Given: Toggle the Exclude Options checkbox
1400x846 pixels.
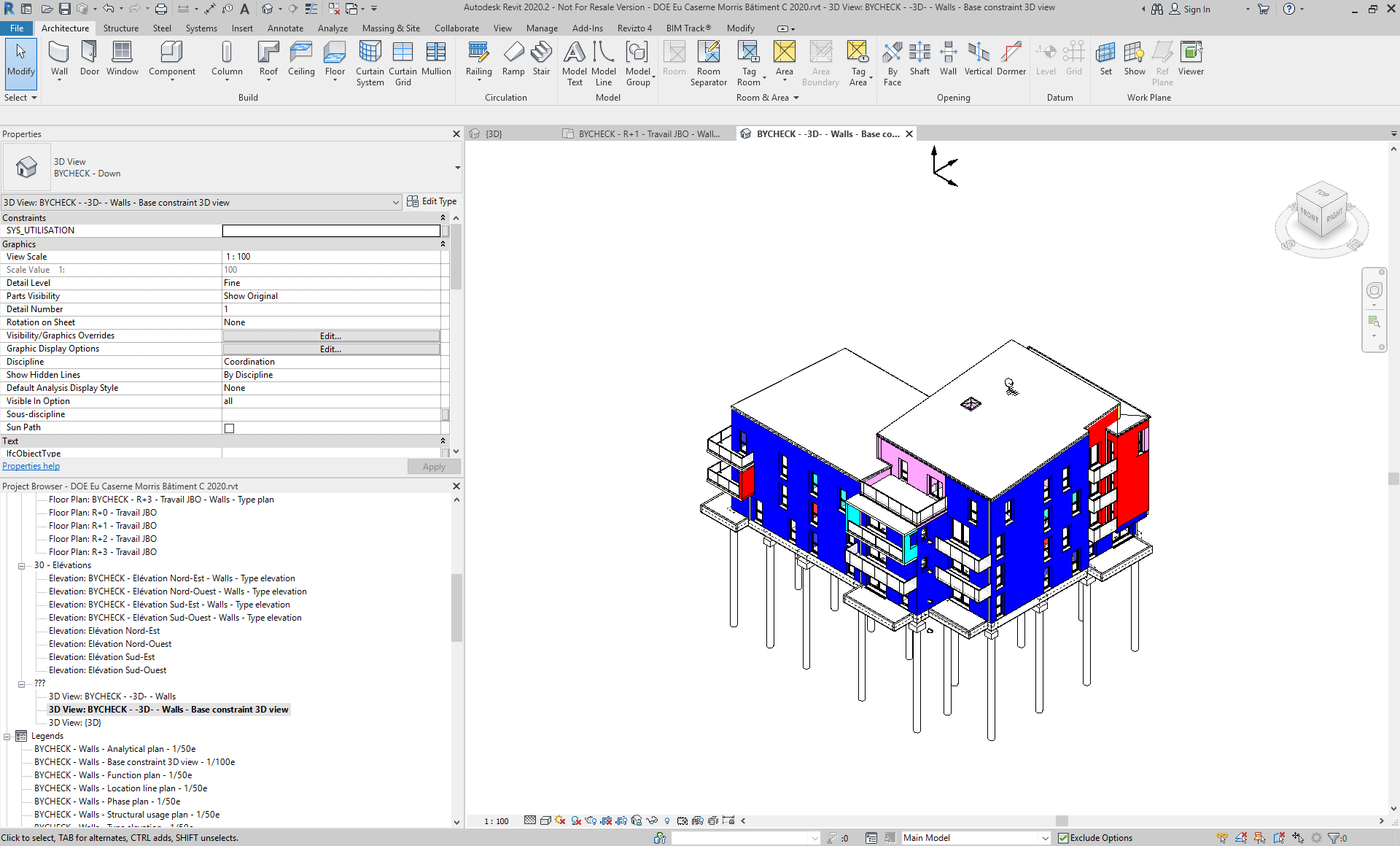Looking at the screenshot, I should (x=1064, y=838).
